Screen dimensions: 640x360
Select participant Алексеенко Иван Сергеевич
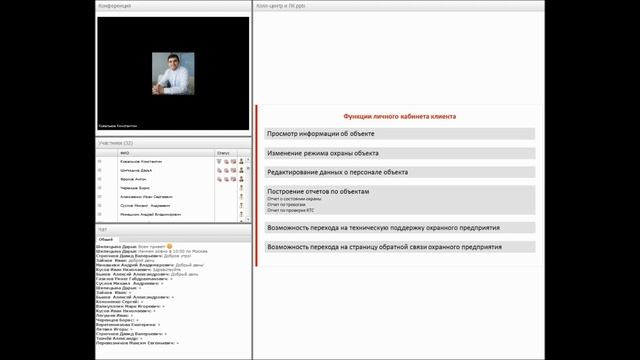146,197
